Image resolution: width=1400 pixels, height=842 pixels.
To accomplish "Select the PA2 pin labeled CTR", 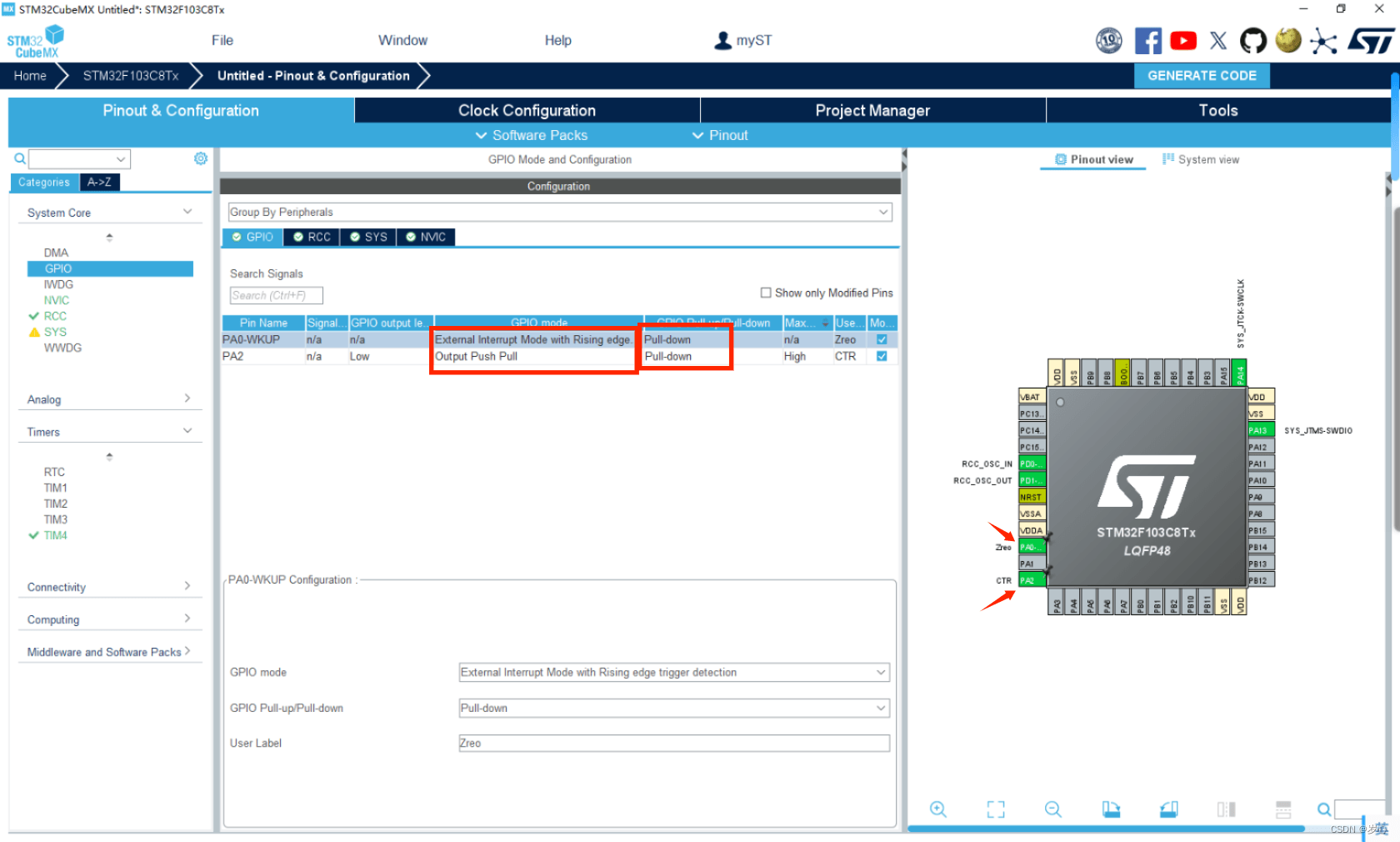I will point(1032,580).
